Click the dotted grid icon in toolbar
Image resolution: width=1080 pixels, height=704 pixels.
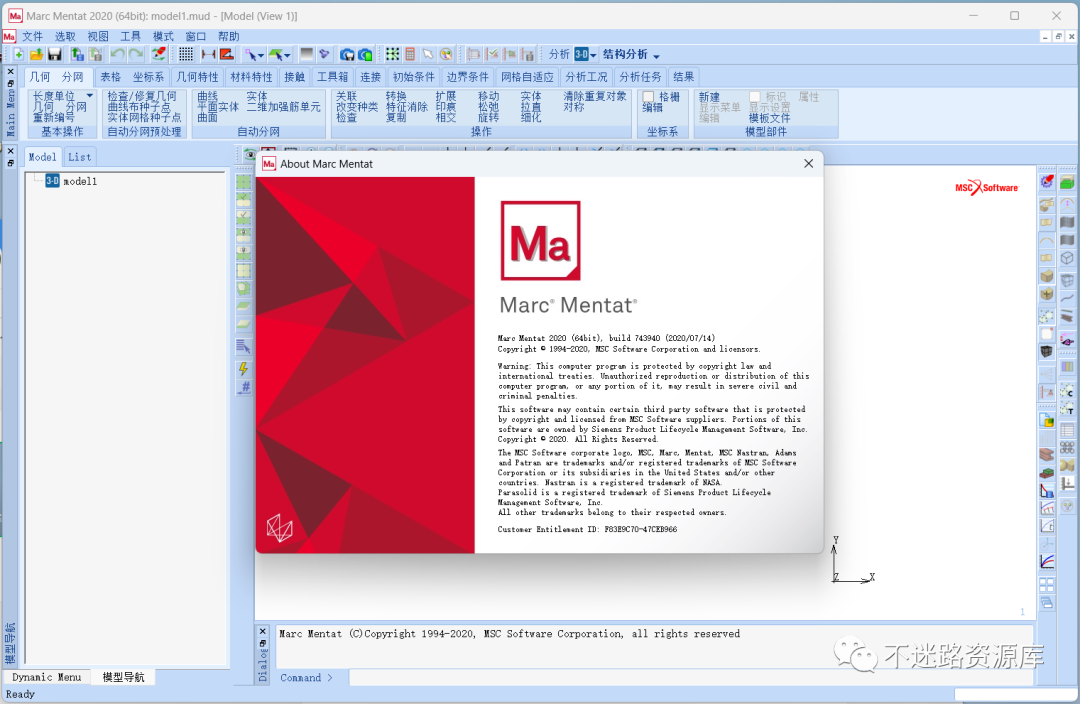[186, 54]
